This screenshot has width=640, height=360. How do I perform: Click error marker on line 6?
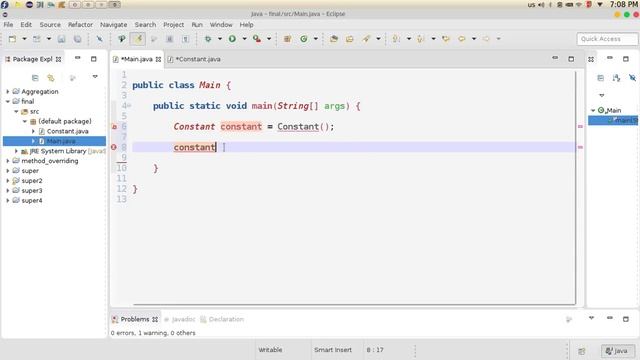(114, 127)
